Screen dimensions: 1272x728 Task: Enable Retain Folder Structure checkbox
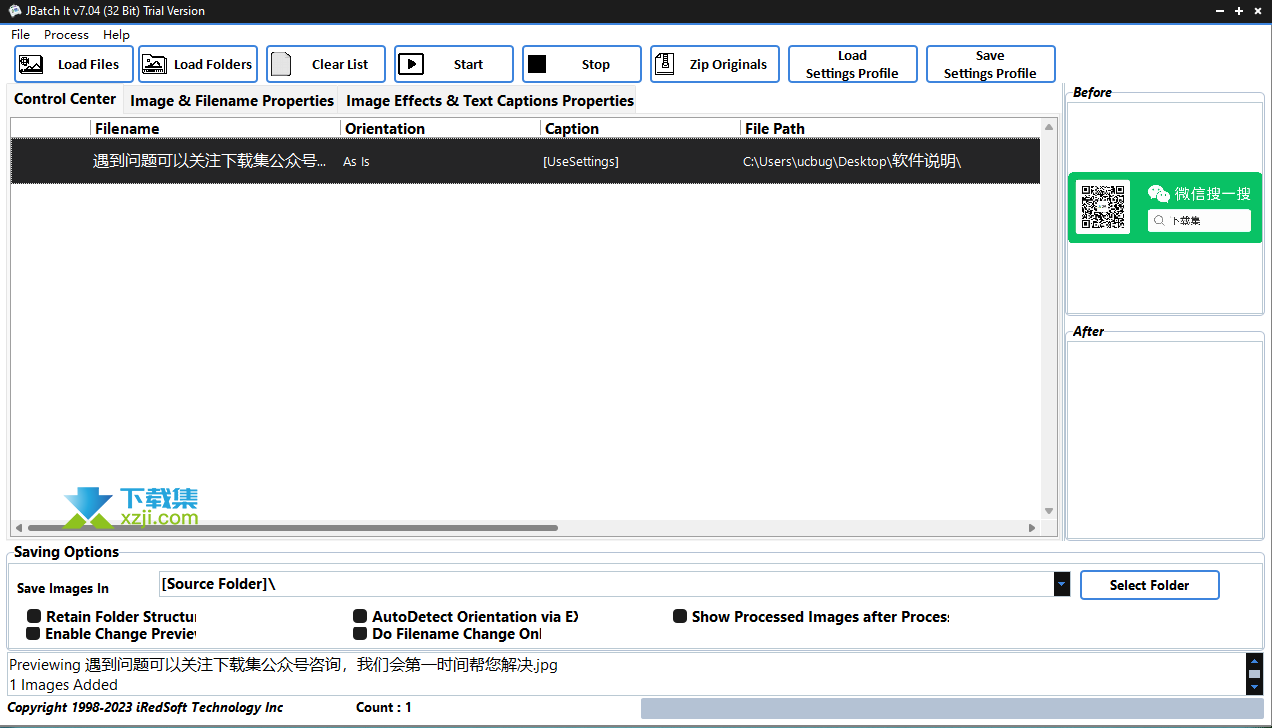(34, 617)
